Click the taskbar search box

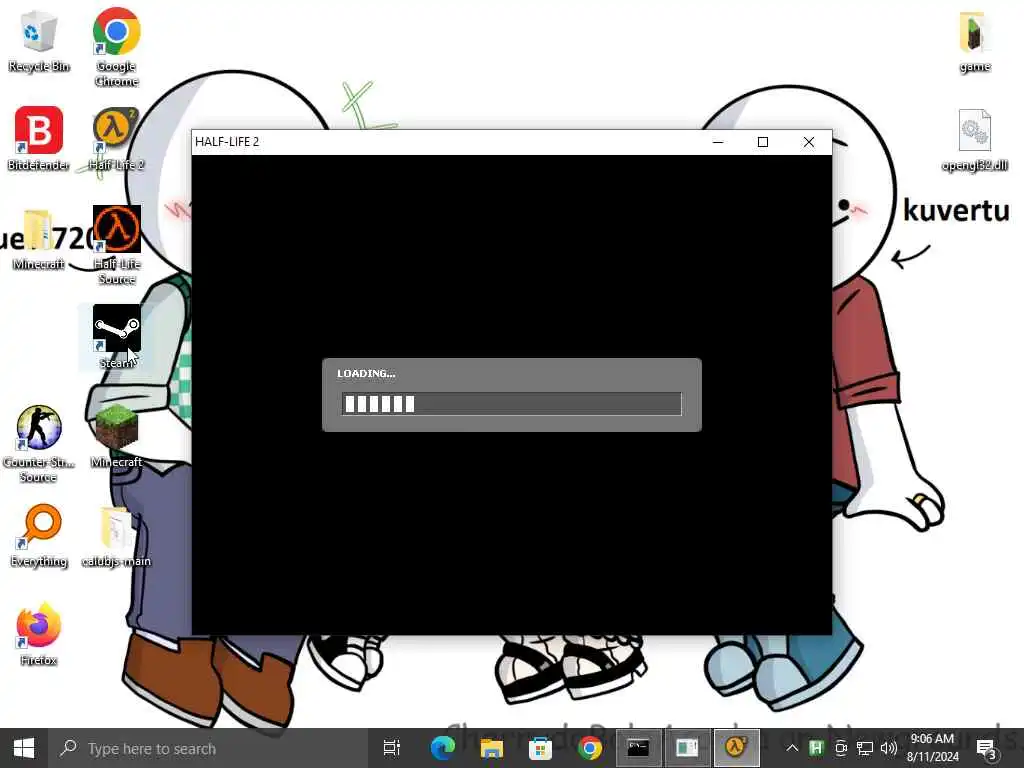(x=208, y=748)
